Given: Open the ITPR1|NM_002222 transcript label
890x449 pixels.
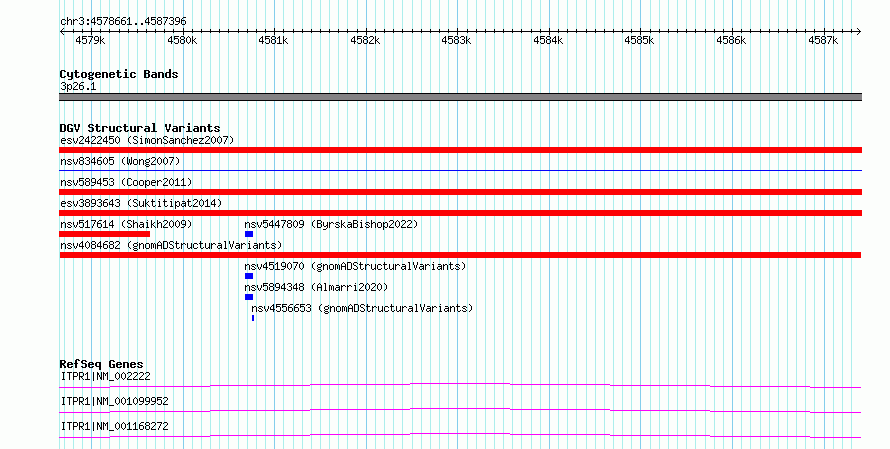Looking at the screenshot, I should (x=105, y=376).
